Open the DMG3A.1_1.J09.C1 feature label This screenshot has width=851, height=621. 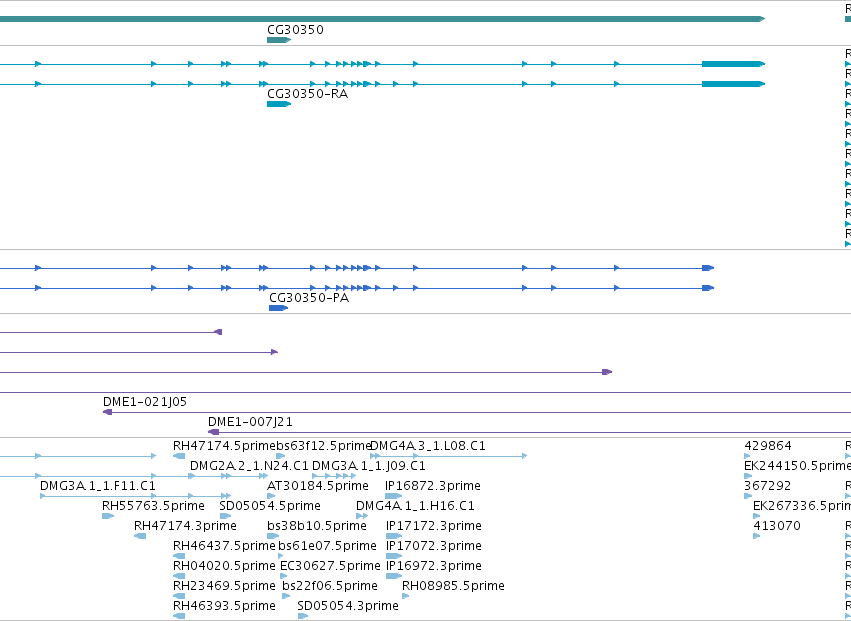pos(369,466)
